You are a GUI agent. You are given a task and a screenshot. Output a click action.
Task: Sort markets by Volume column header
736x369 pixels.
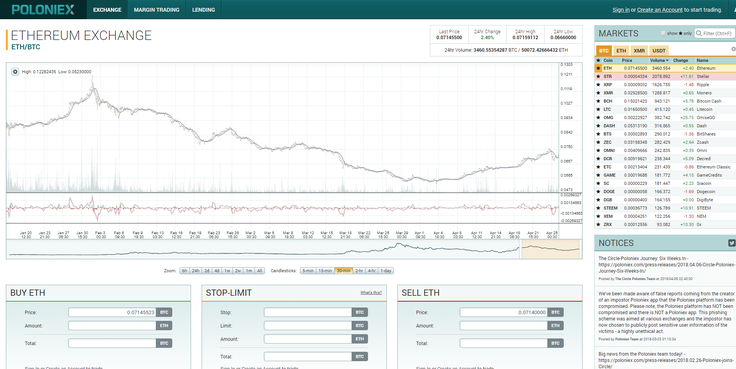click(x=658, y=61)
